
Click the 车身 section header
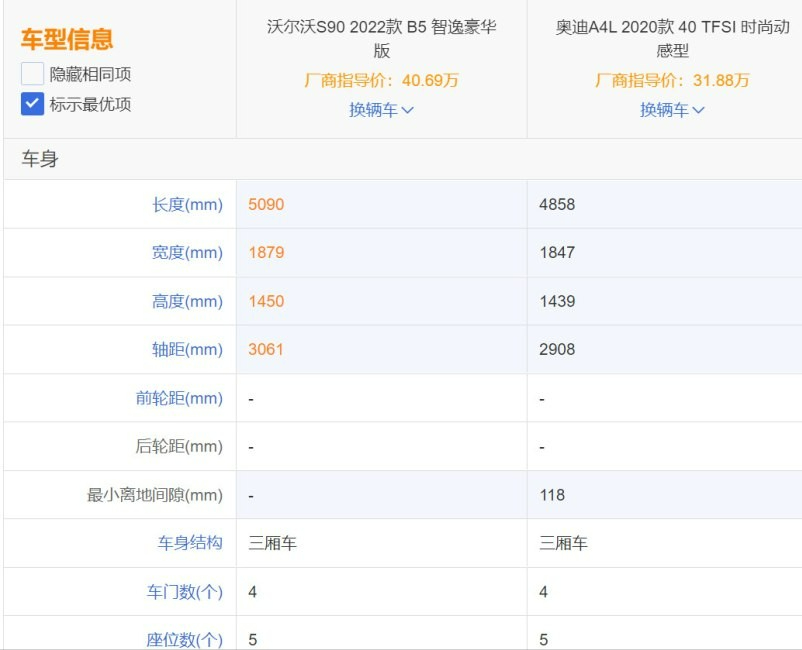[40, 159]
